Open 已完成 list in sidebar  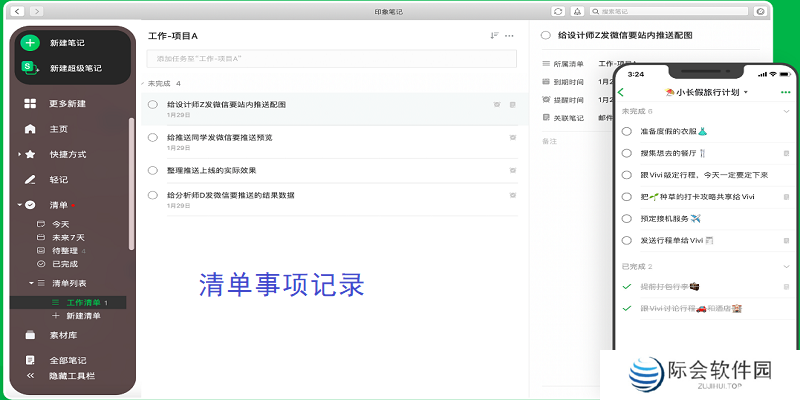click(64, 263)
